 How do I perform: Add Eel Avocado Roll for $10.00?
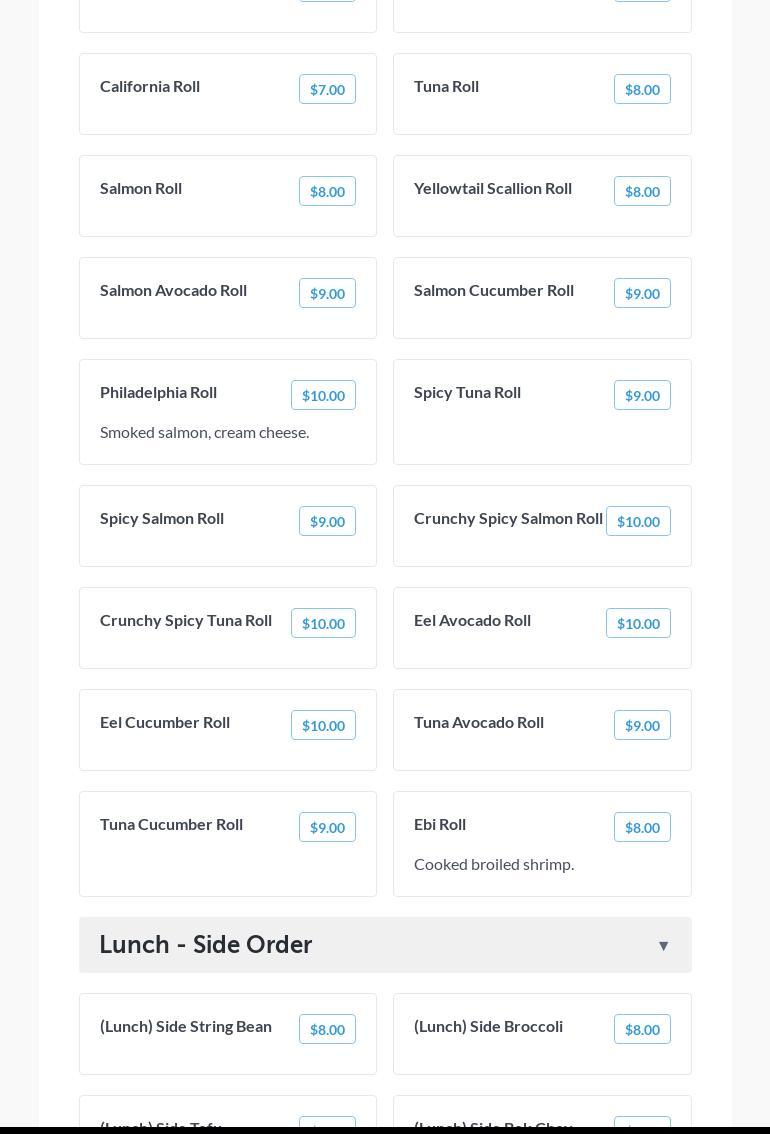[x=638, y=623]
